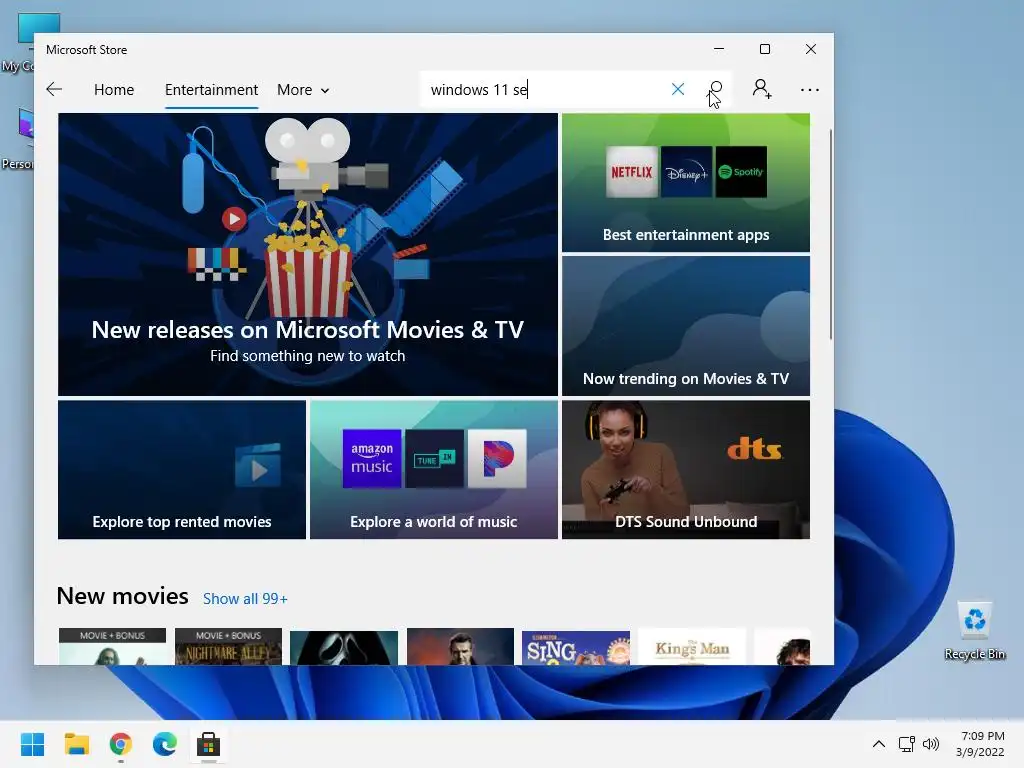Show hidden system tray icons
Screen dimensions: 1024x768
[879, 744]
